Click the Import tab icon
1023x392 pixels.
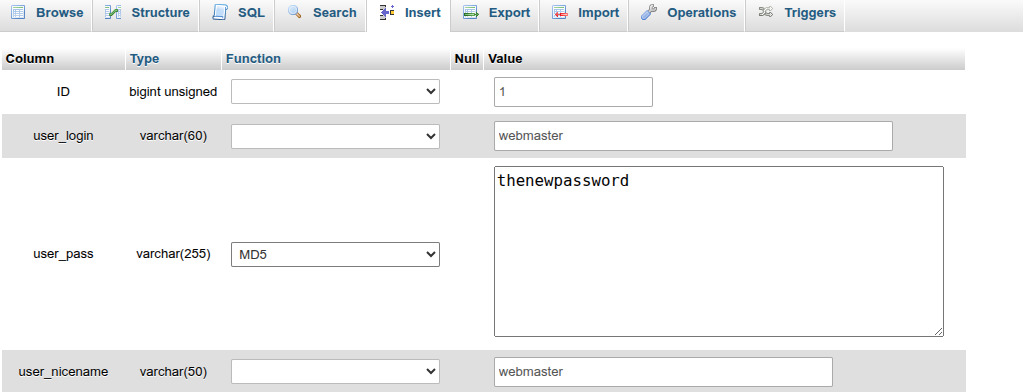tap(560, 12)
